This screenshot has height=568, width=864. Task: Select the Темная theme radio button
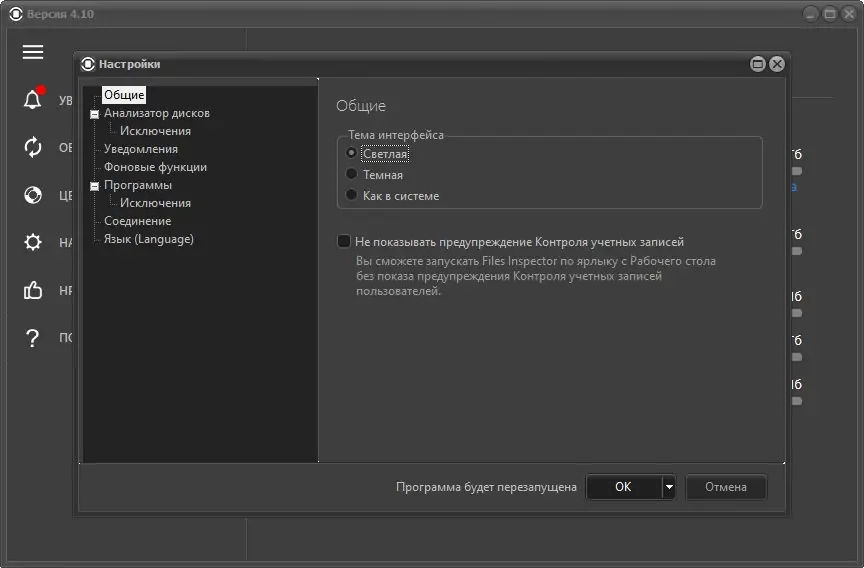(351, 174)
